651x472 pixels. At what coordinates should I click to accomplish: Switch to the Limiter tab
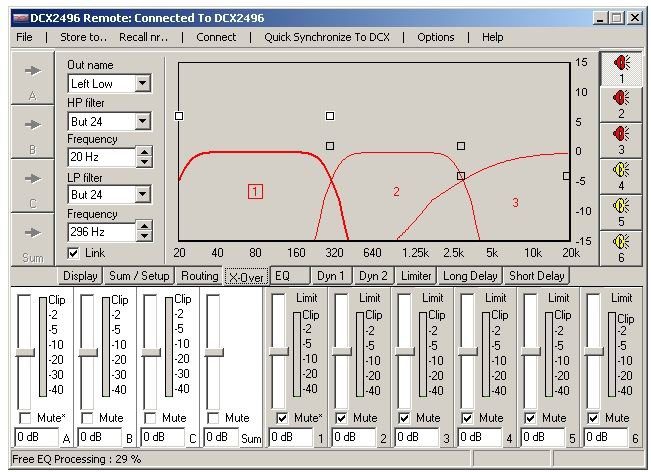tap(416, 276)
